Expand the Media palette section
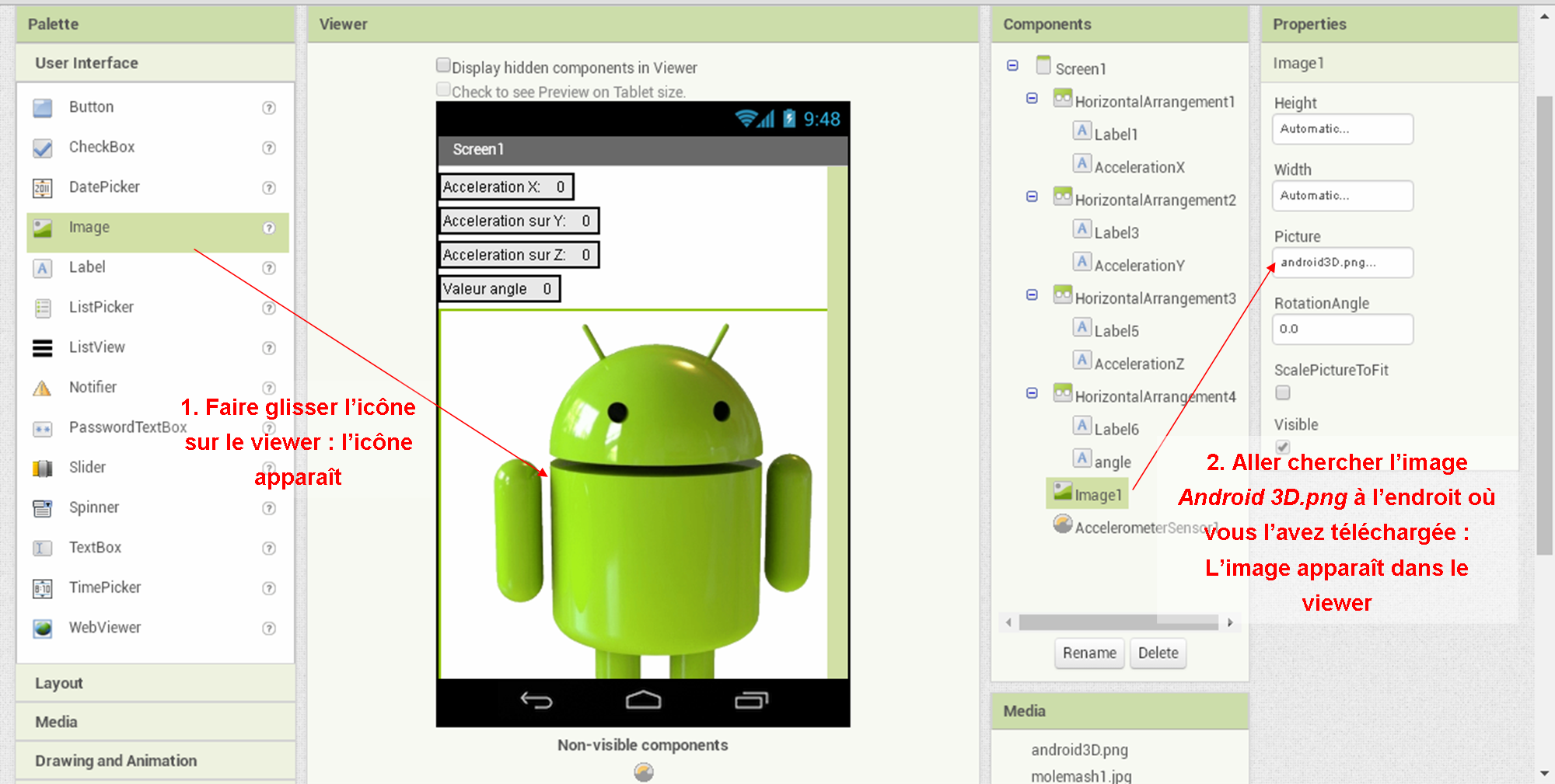Image resolution: width=1555 pixels, height=784 pixels. 155,723
